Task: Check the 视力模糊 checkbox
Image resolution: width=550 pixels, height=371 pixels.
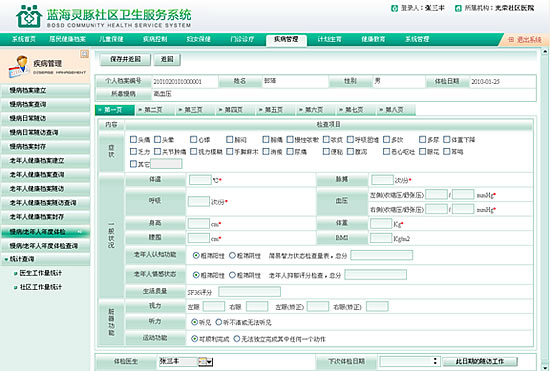Action: (194, 151)
